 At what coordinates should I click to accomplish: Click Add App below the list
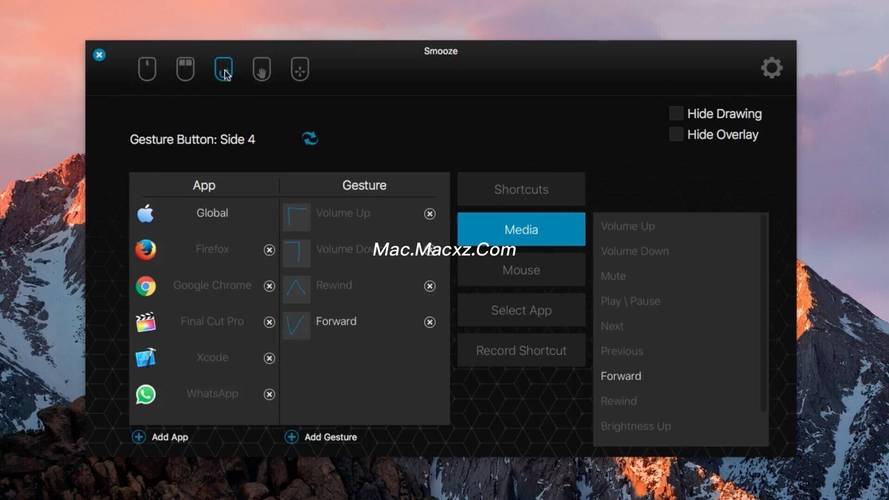click(160, 437)
